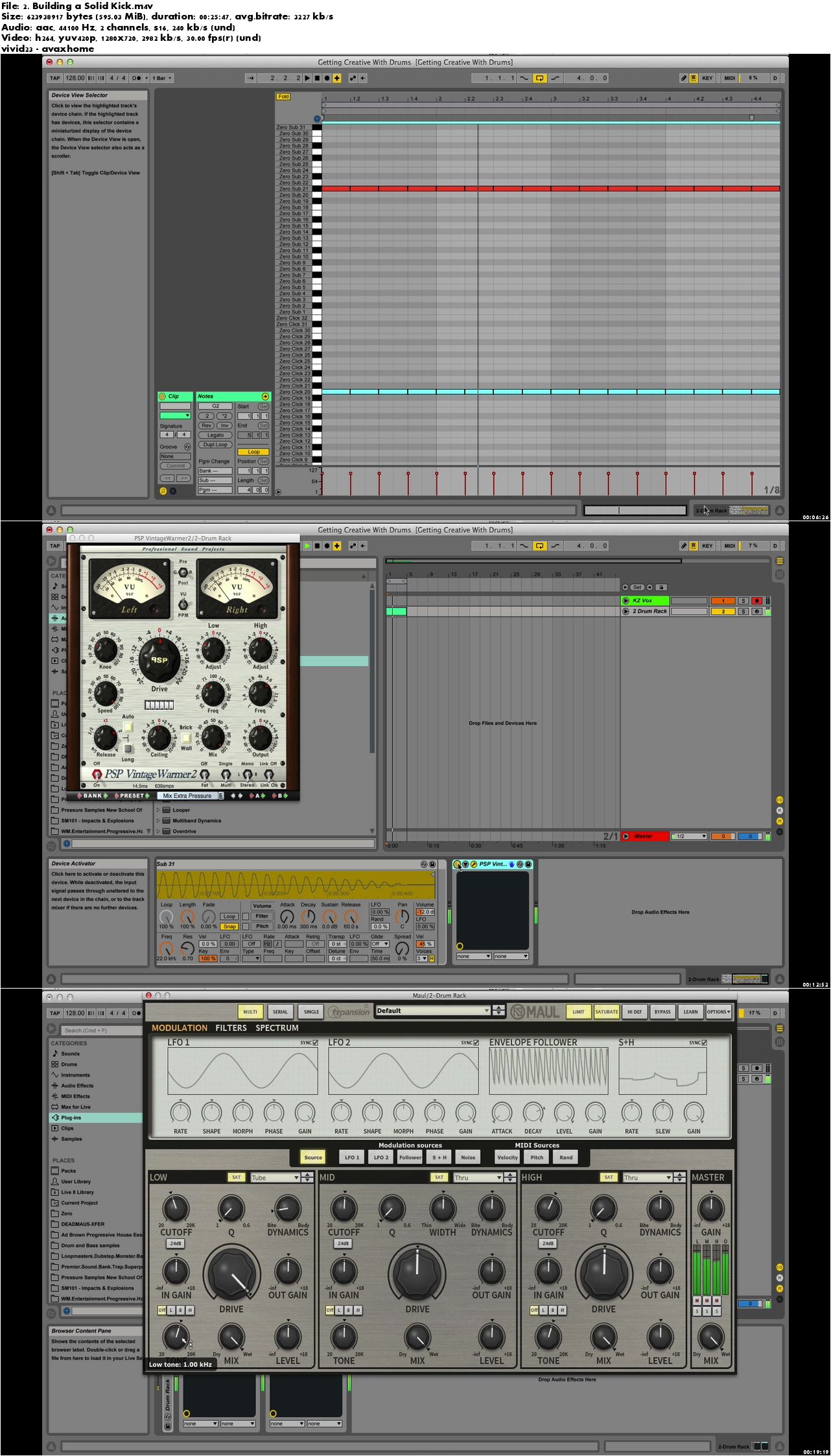The width and height of the screenshot is (831, 1456).
Task: Toggle the S+H SYNC checkbox
Action: tap(704, 1042)
